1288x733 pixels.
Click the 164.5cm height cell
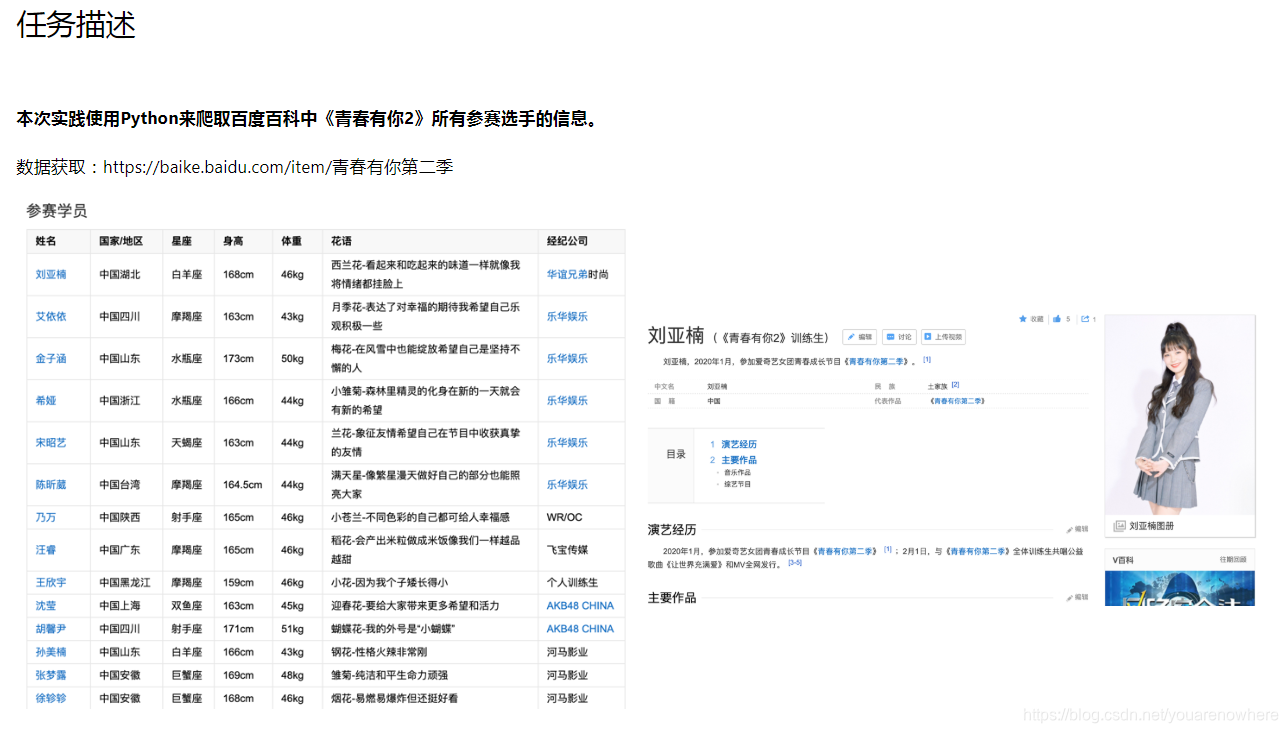tap(242, 484)
